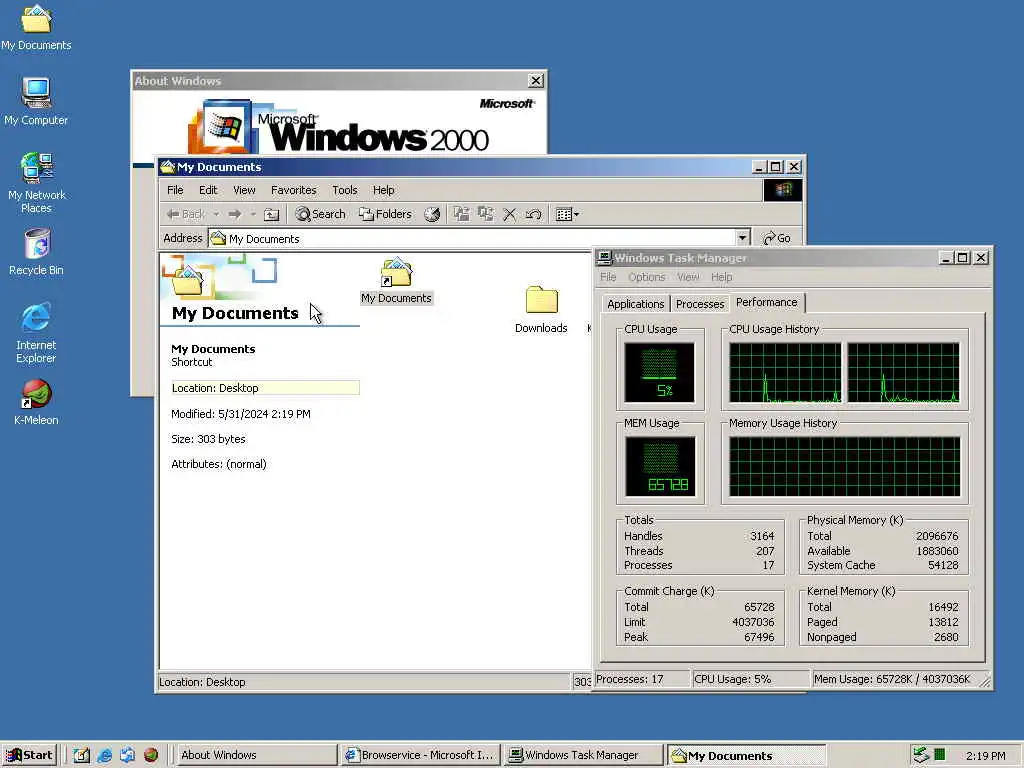1024x768 pixels.
Task: Click the CPU Usage 5% gauge
Action: (x=660, y=372)
